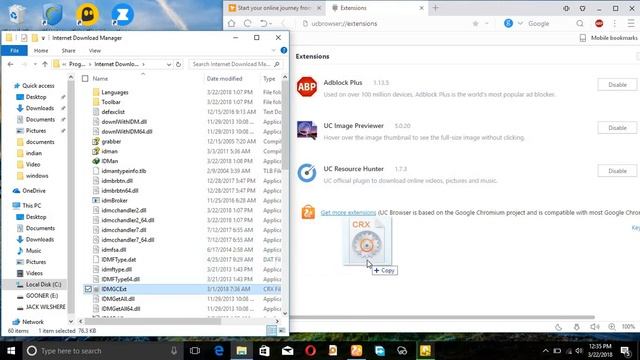Open Quick access in navigation pane

click(38, 86)
